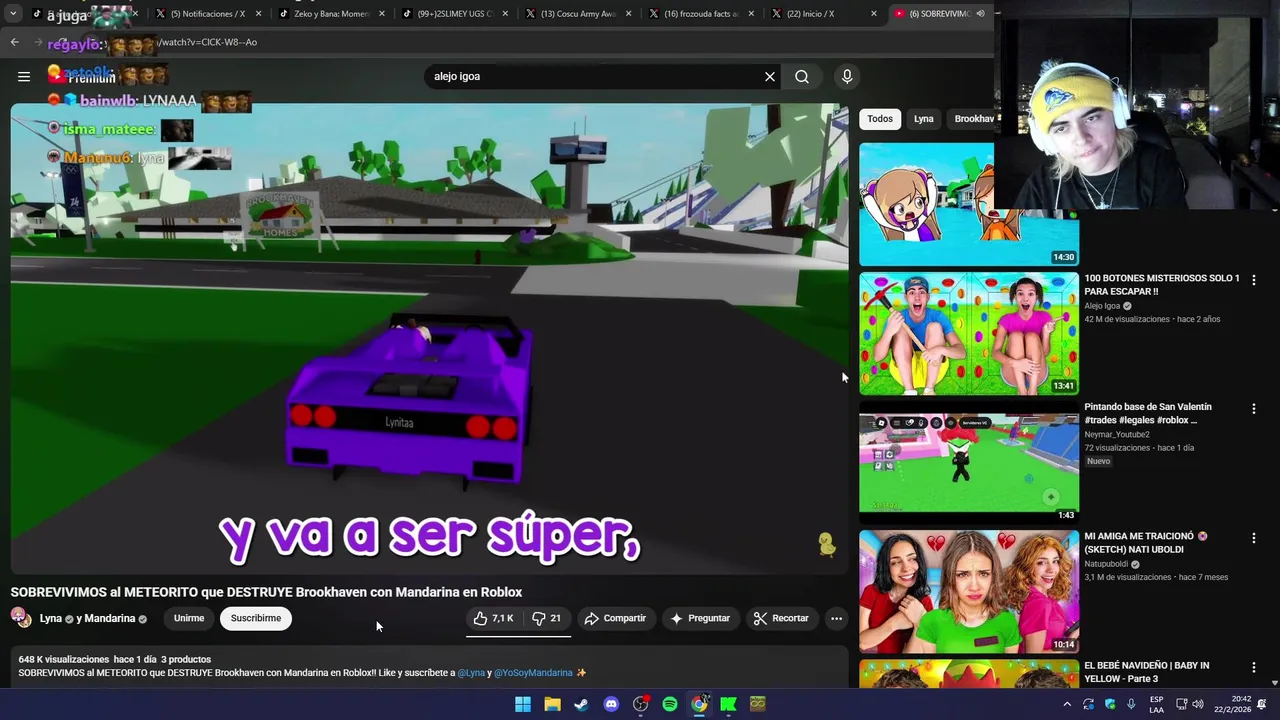The height and width of the screenshot is (720, 1280).
Task: Select the Todos filter chip
Action: (x=880, y=119)
